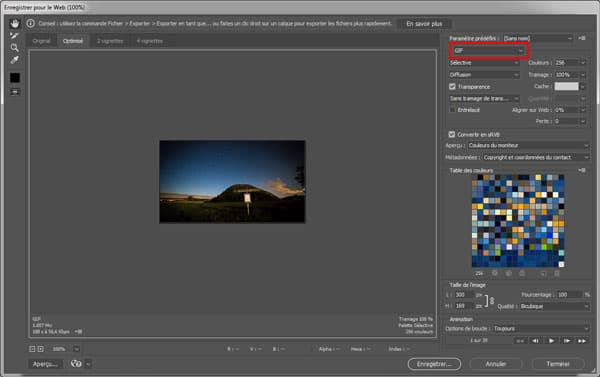
Task: Expand the Options de boucle dropdown
Action: 541,328
